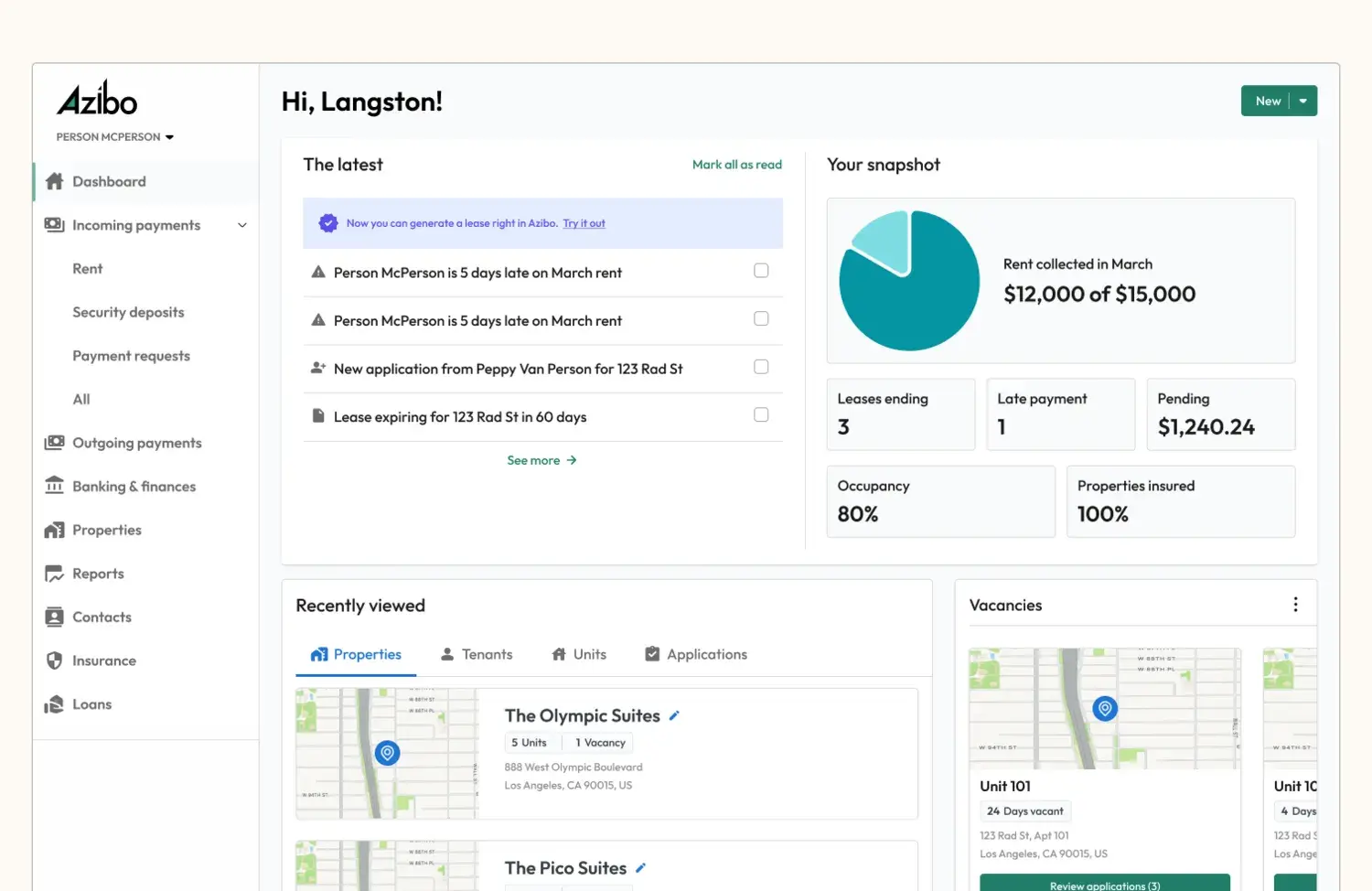Viewport: 1372px width, 891px height.
Task: Edit The Olympic Suites with pencil icon
Action: [674, 715]
